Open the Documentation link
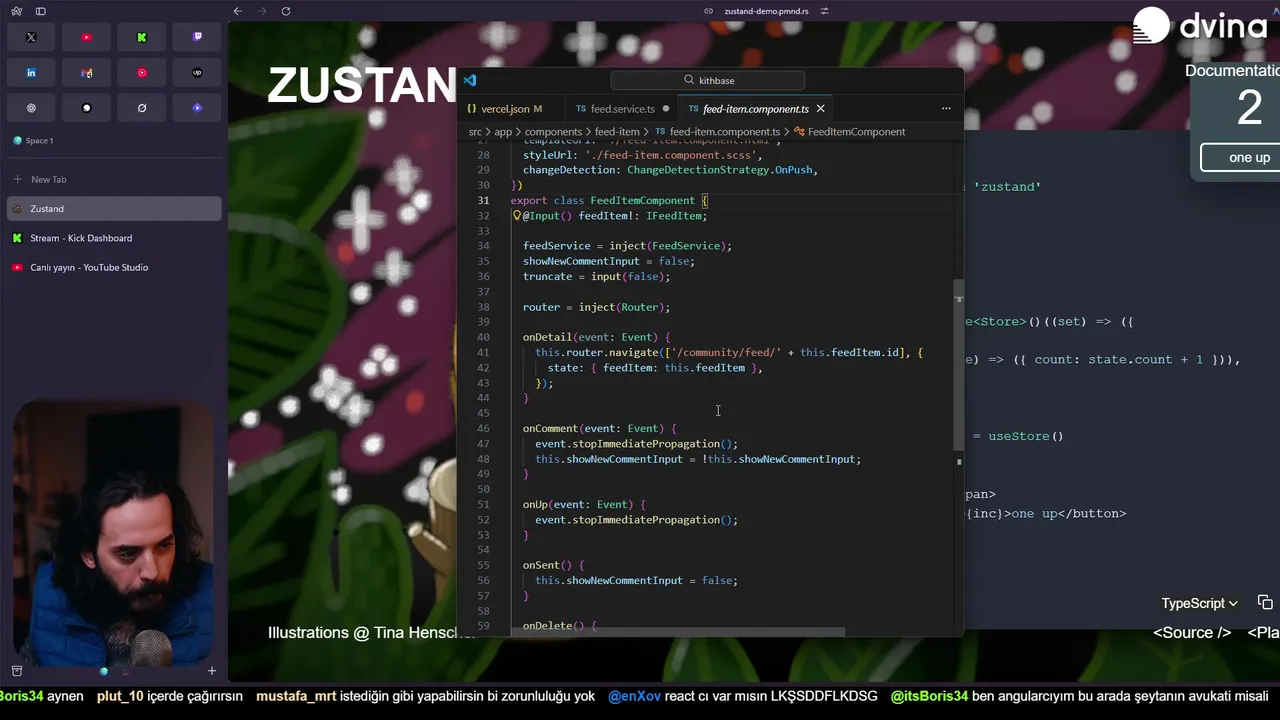 click(x=1232, y=71)
